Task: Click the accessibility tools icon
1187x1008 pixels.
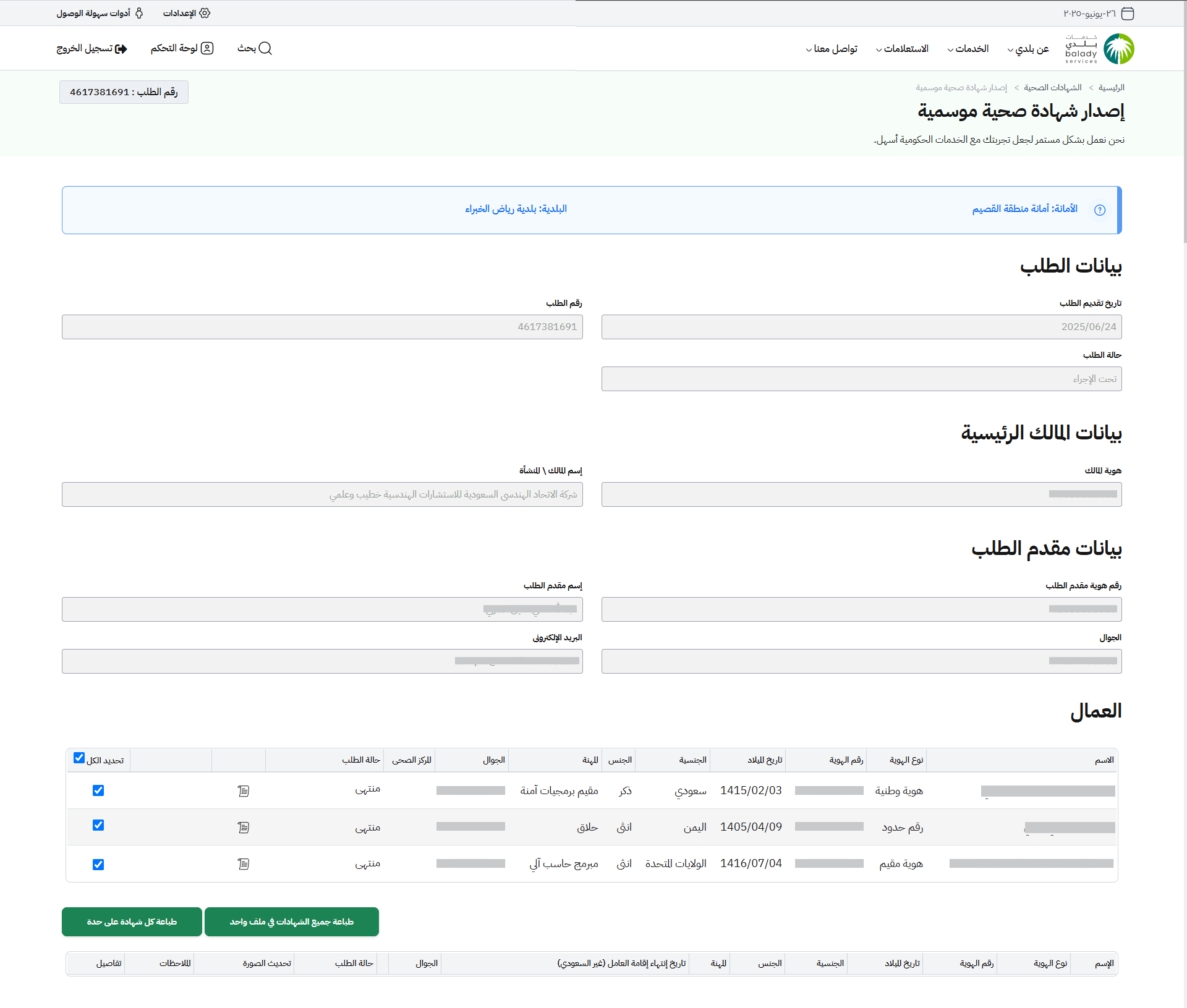Action: click(139, 13)
